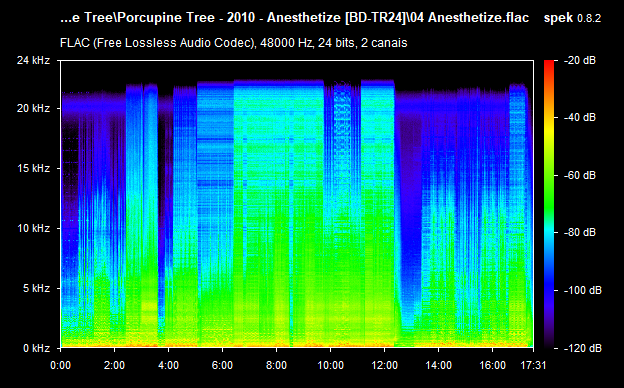
Task: Click the 8:00 time axis label
Action: click(276, 365)
